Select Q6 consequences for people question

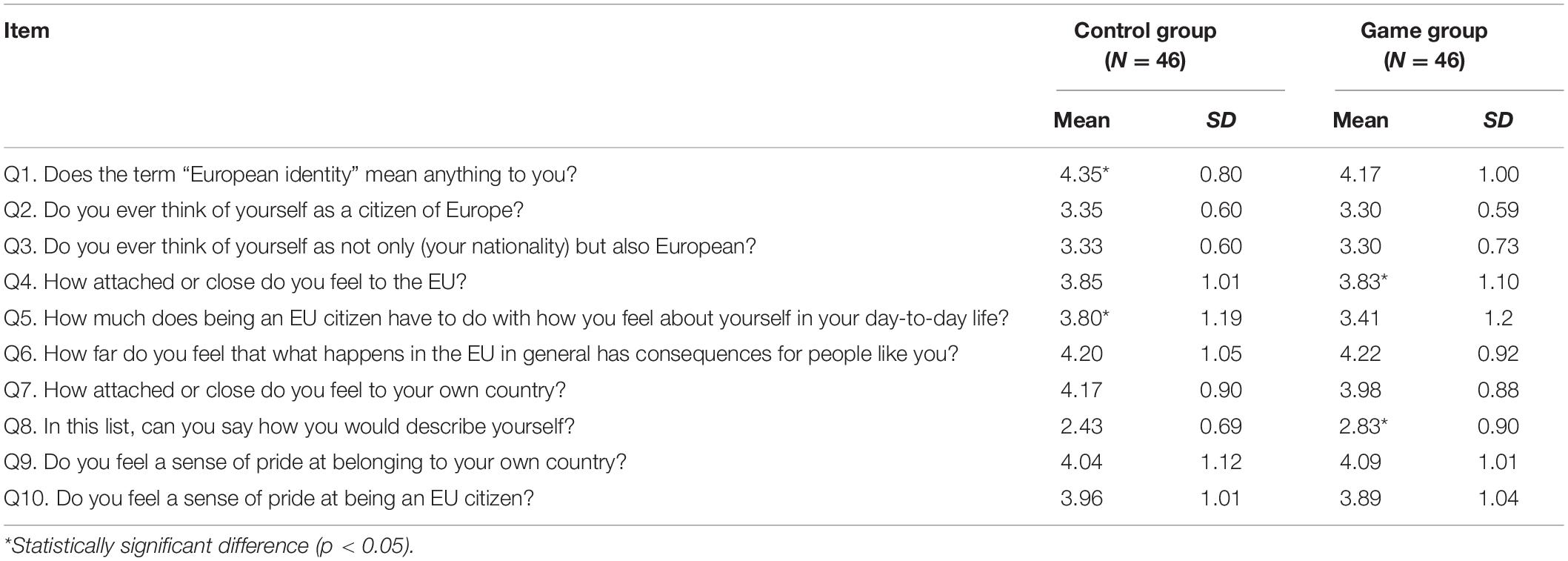[x=481, y=354]
